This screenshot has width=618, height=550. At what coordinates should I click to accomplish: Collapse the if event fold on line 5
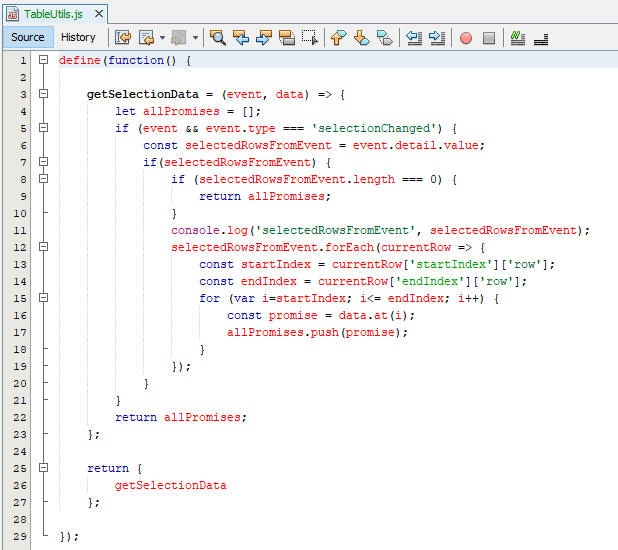click(x=43, y=128)
